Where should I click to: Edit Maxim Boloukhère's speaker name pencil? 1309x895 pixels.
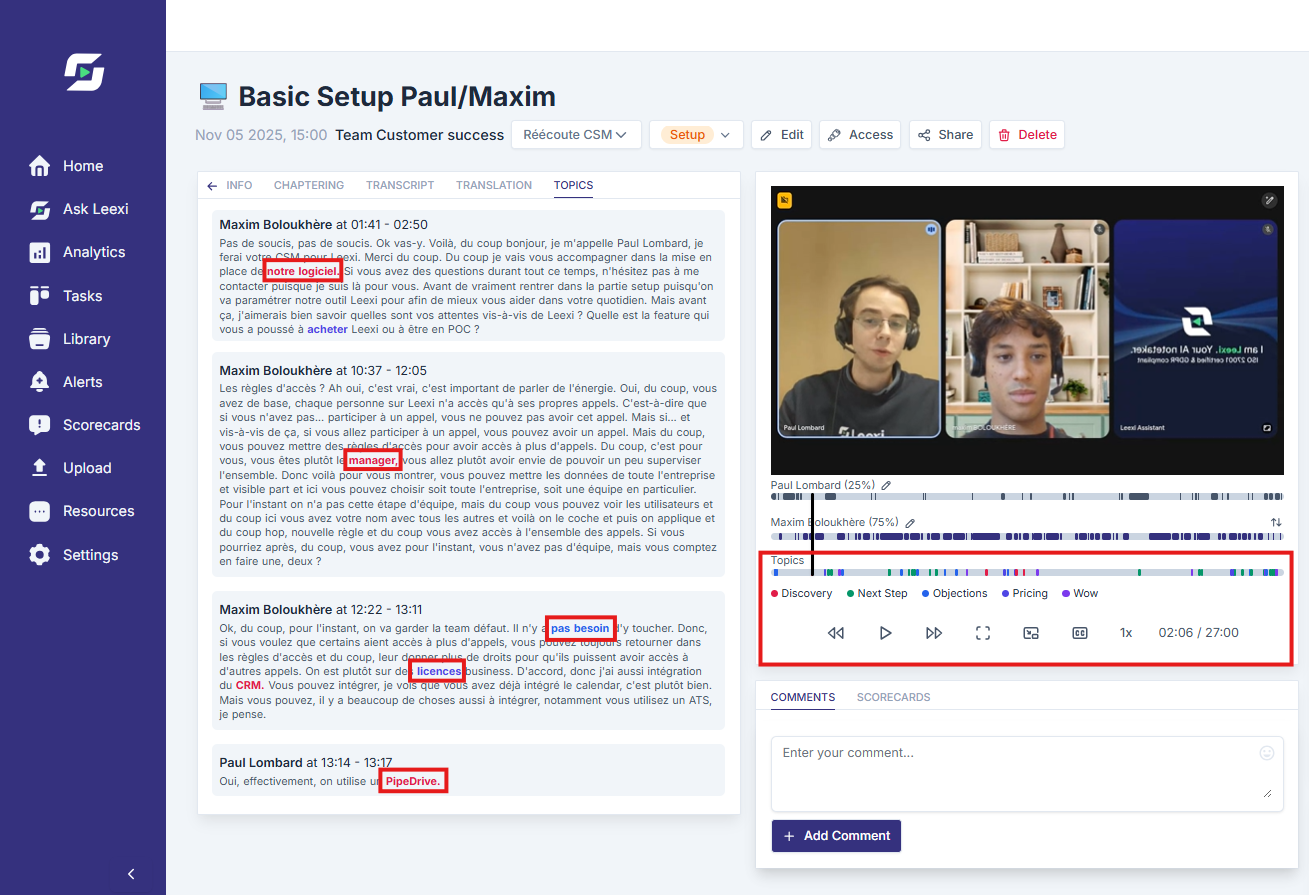pos(909,522)
